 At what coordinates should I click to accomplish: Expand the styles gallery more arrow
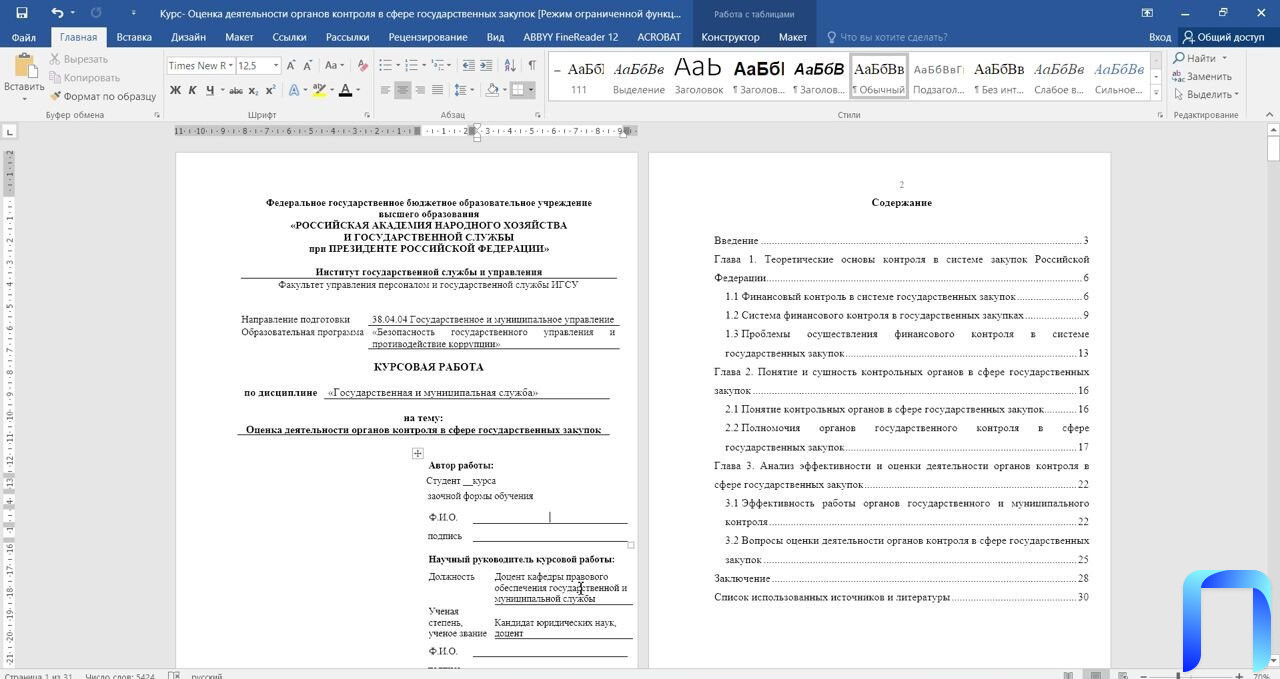click(1157, 91)
